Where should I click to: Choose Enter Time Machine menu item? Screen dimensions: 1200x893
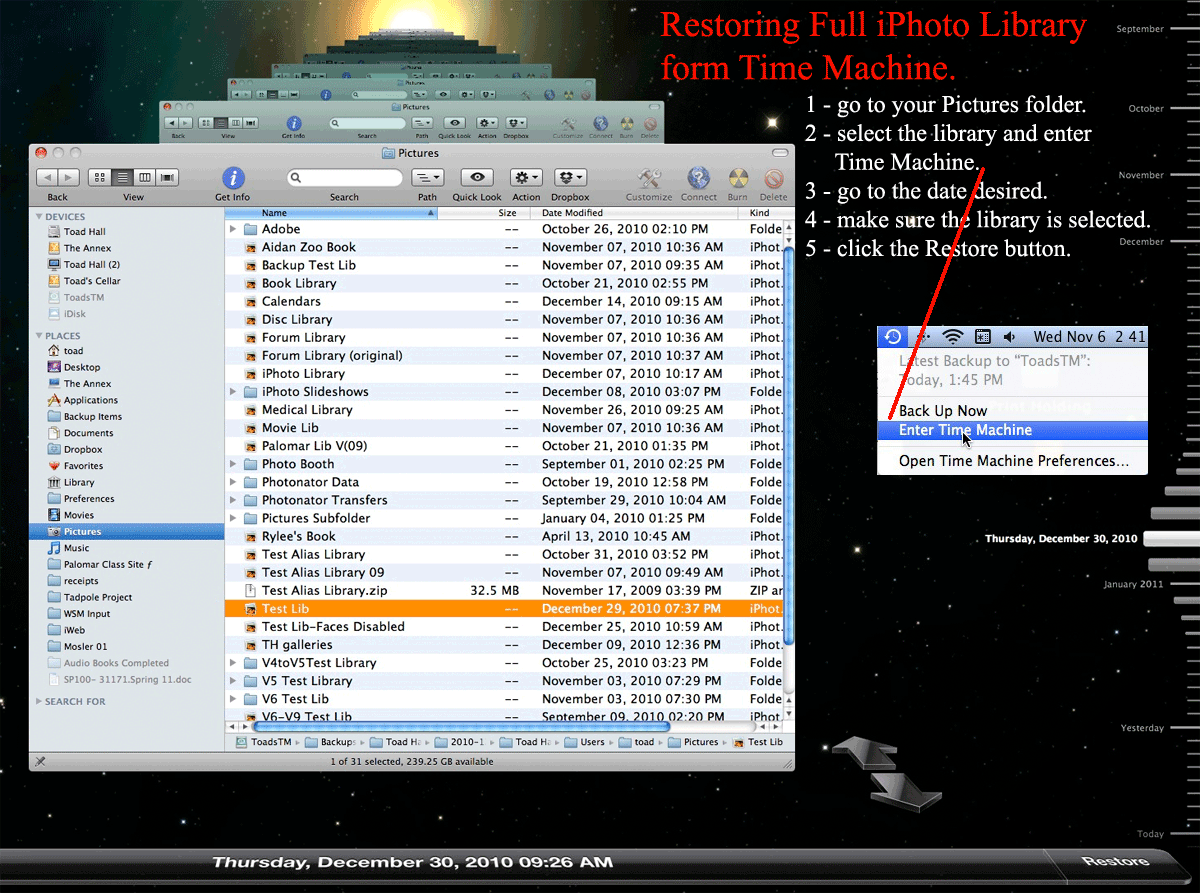pyautogui.click(x=1012, y=430)
